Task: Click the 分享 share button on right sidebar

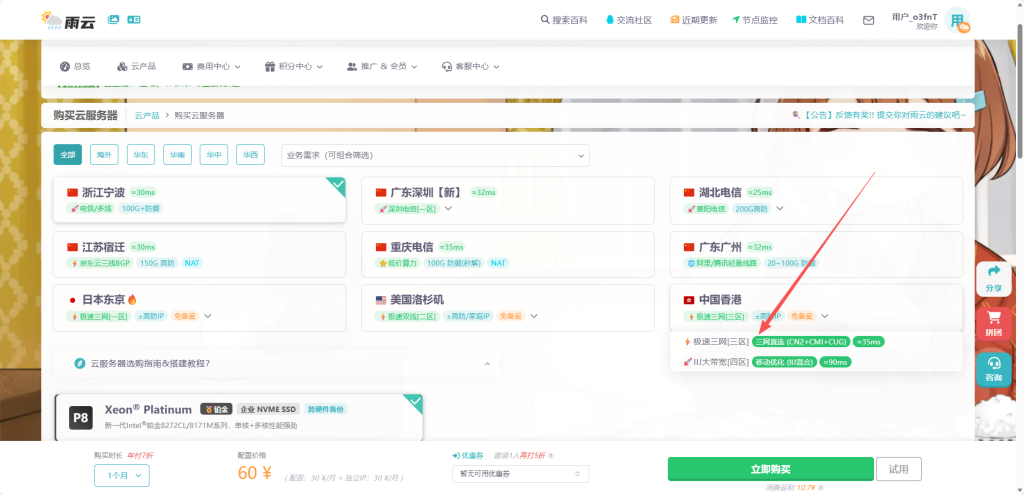Action: (x=993, y=278)
